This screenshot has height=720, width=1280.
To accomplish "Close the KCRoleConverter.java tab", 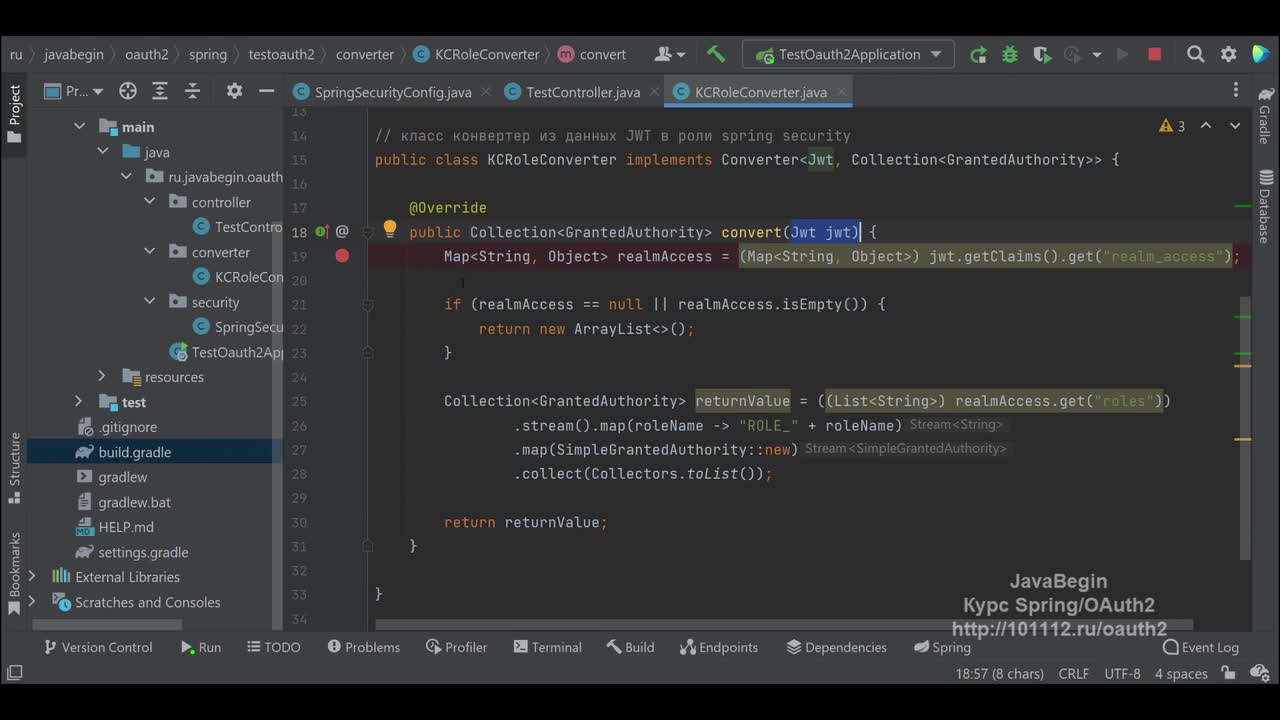I will [842, 92].
